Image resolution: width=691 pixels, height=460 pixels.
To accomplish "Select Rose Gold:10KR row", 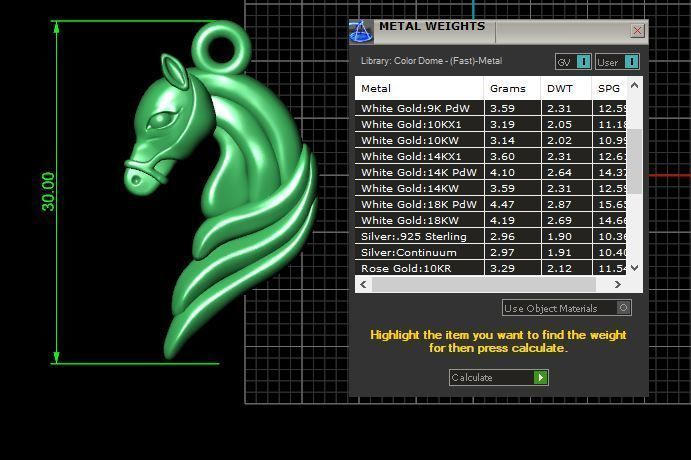I will point(490,268).
